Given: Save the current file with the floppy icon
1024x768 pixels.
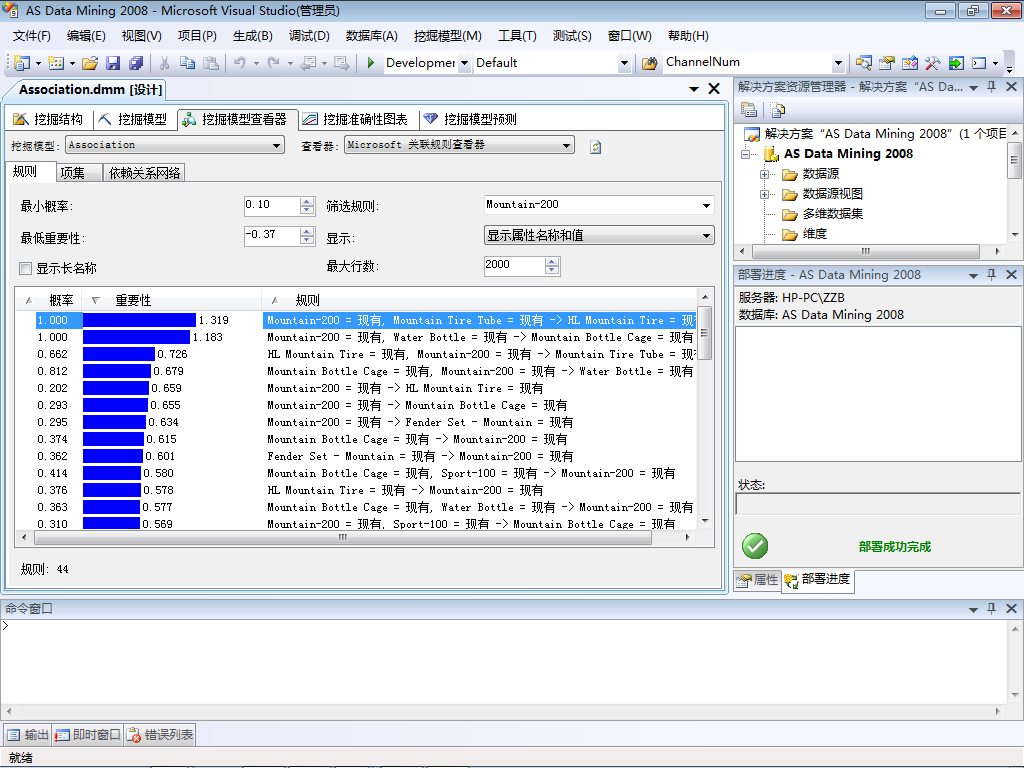Looking at the screenshot, I should (x=113, y=63).
